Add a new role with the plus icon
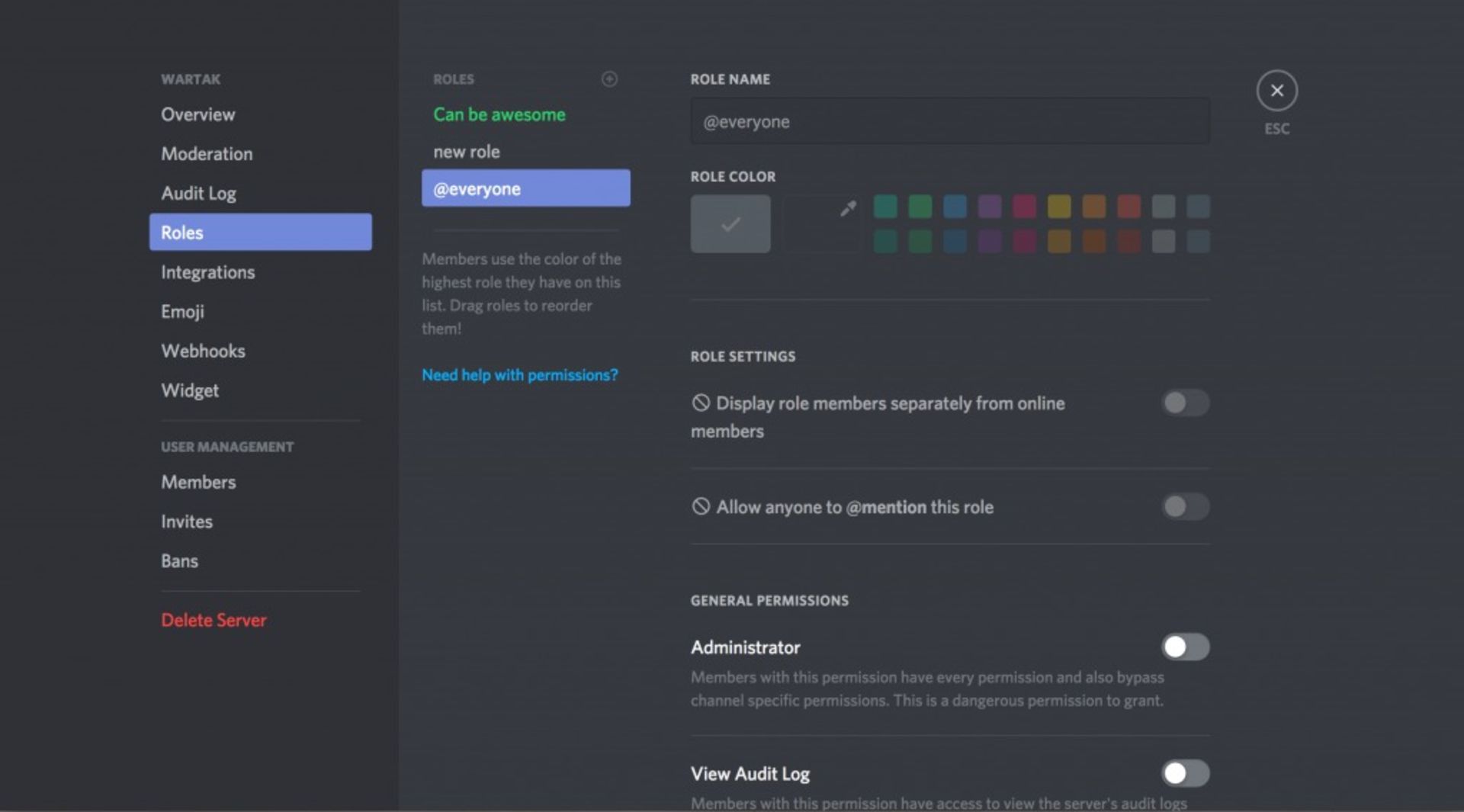The height and width of the screenshot is (812, 1464). click(609, 79)
